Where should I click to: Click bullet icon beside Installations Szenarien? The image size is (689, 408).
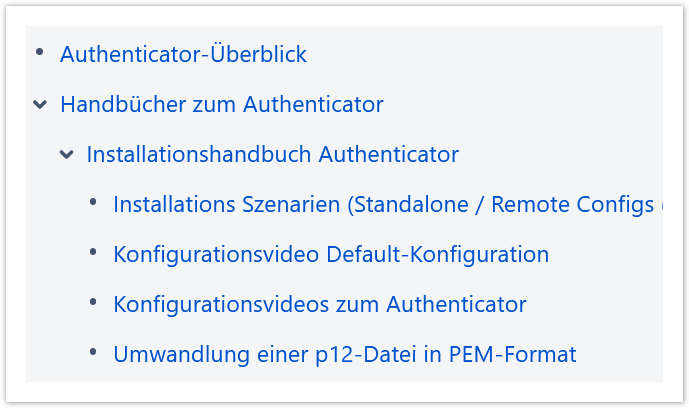(93, 202)
